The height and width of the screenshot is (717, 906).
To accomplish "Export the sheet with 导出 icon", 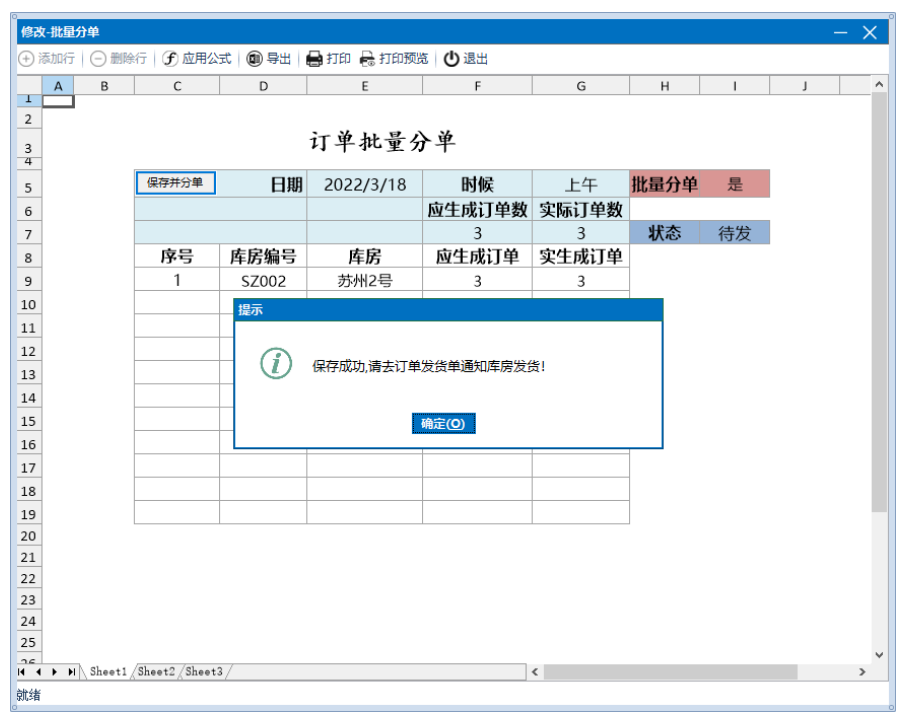I will [254, 59].
